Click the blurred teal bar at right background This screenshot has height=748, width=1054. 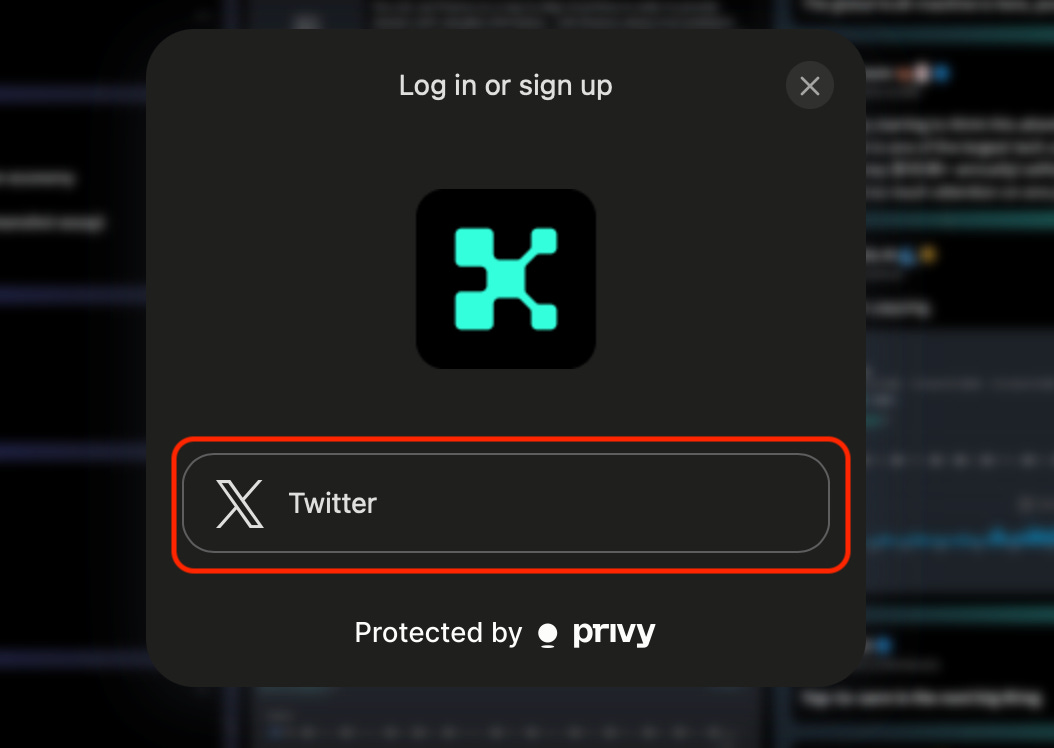(960, 218)
